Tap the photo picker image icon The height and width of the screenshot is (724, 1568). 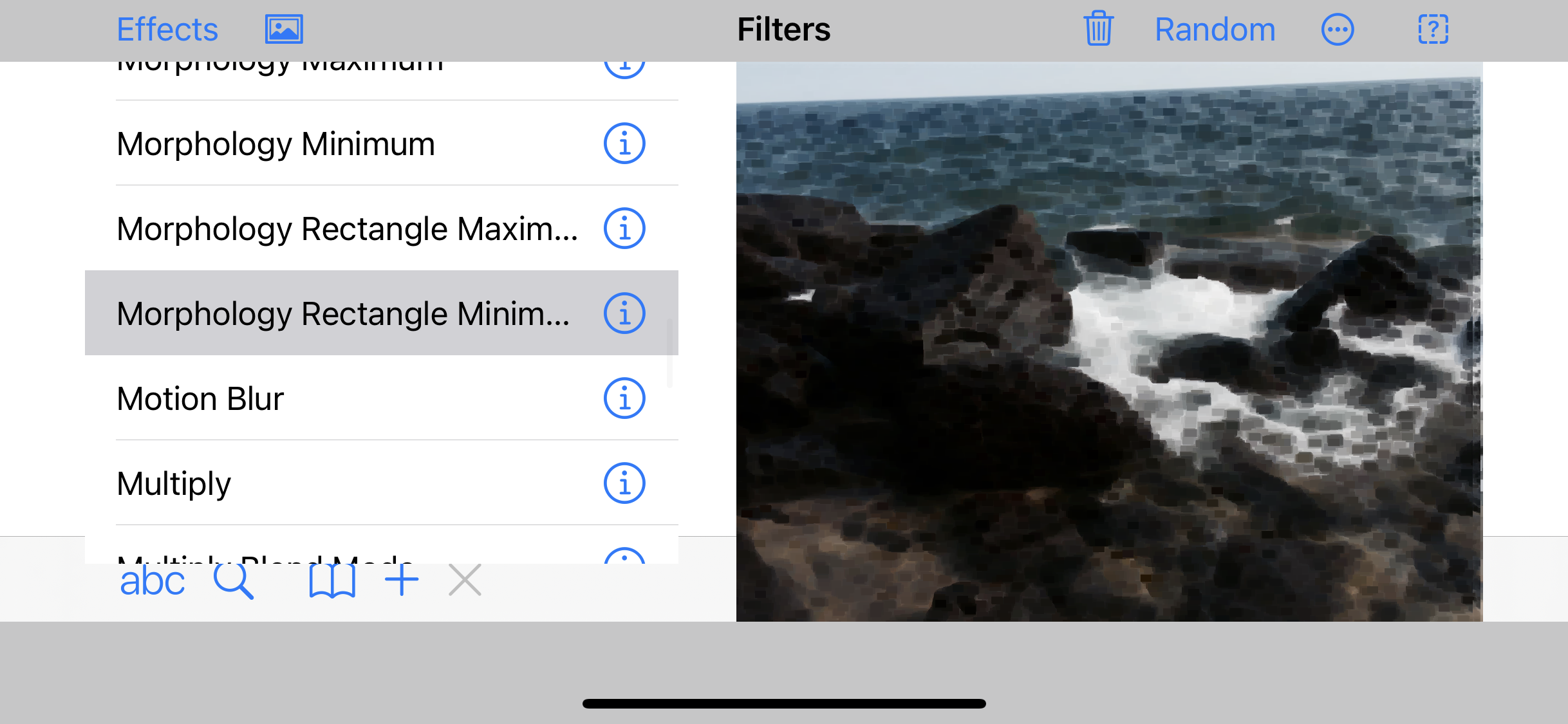[284, 30]
